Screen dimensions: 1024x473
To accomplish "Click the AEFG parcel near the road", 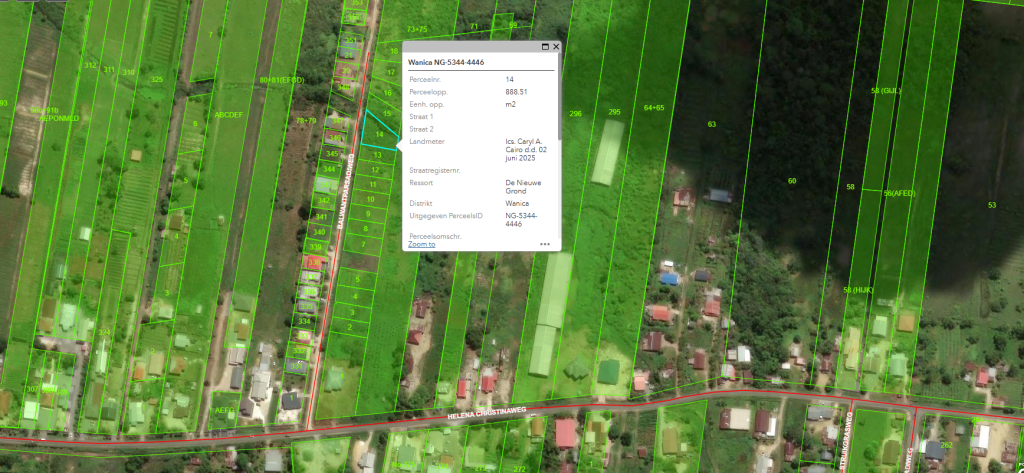I will (x=223, y=411).
